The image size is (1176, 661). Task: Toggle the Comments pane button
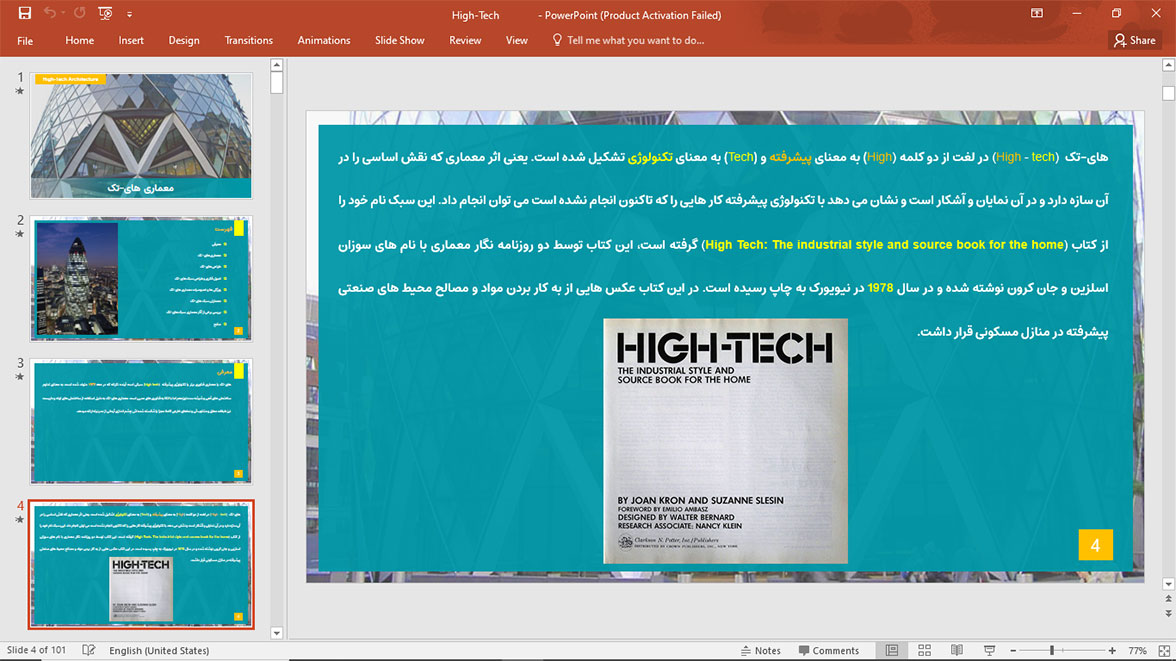pyautogui.click(x=829, y=650)
